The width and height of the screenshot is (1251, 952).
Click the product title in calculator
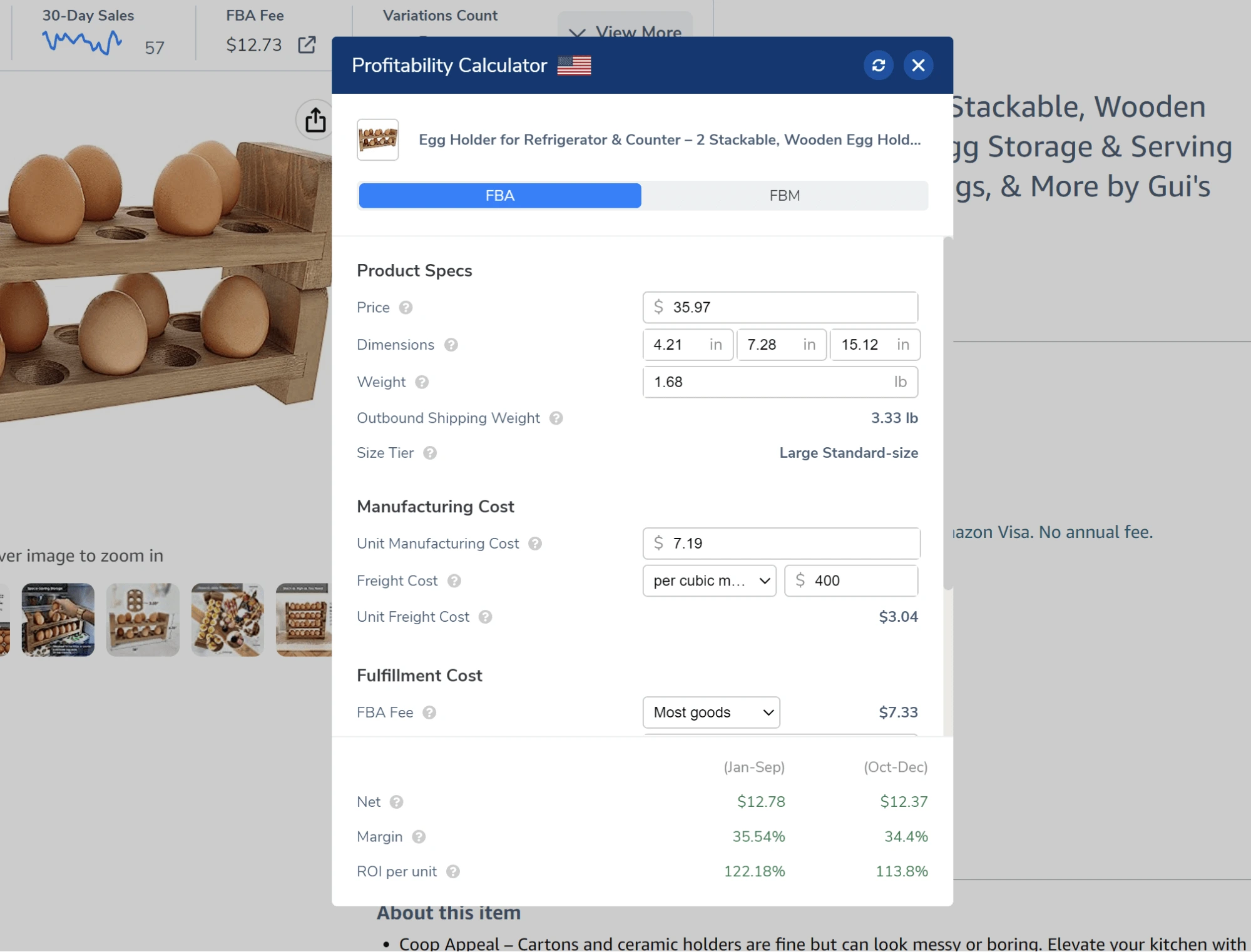[669, 139]
